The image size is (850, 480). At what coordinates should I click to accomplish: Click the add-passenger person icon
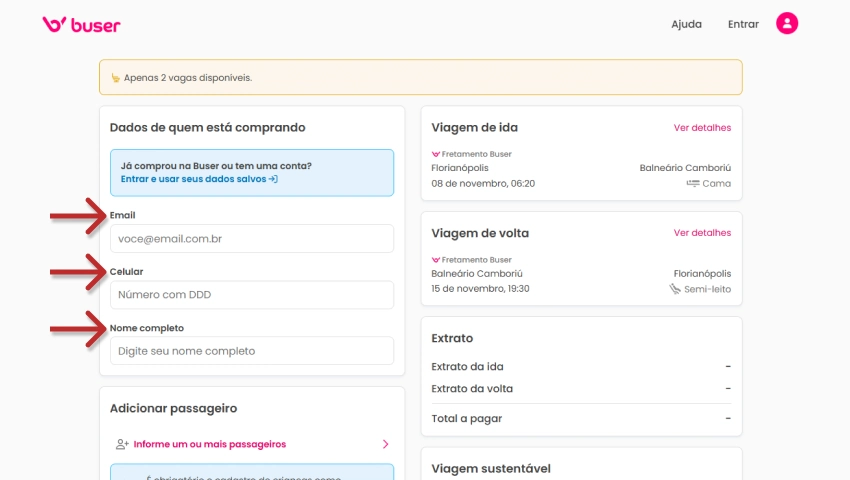click(122, 444)
